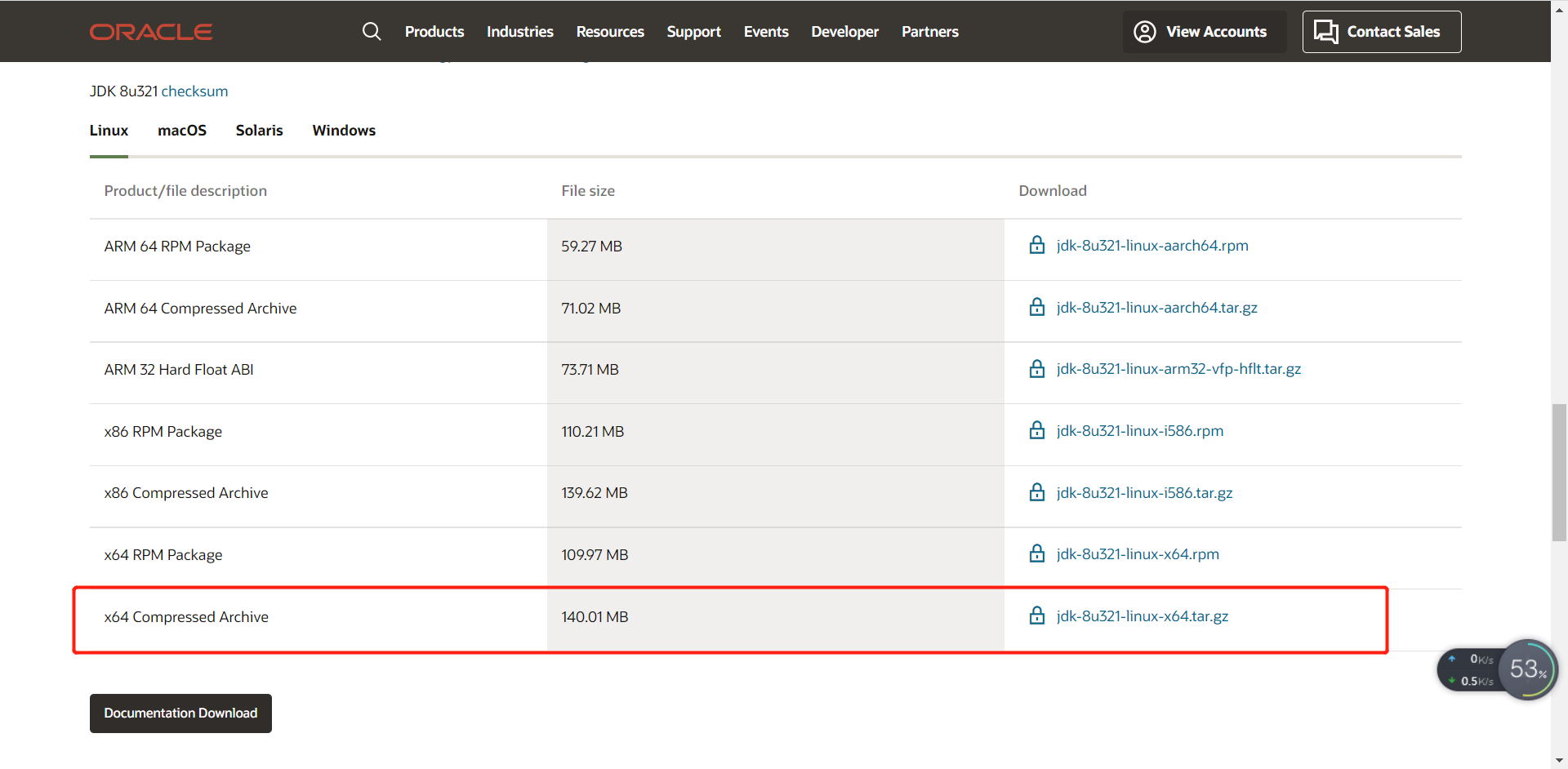Viewport: 1568px width, 769px height.
Task: Open the JDK 8u321 checksum link
Action: pos(194,91)
